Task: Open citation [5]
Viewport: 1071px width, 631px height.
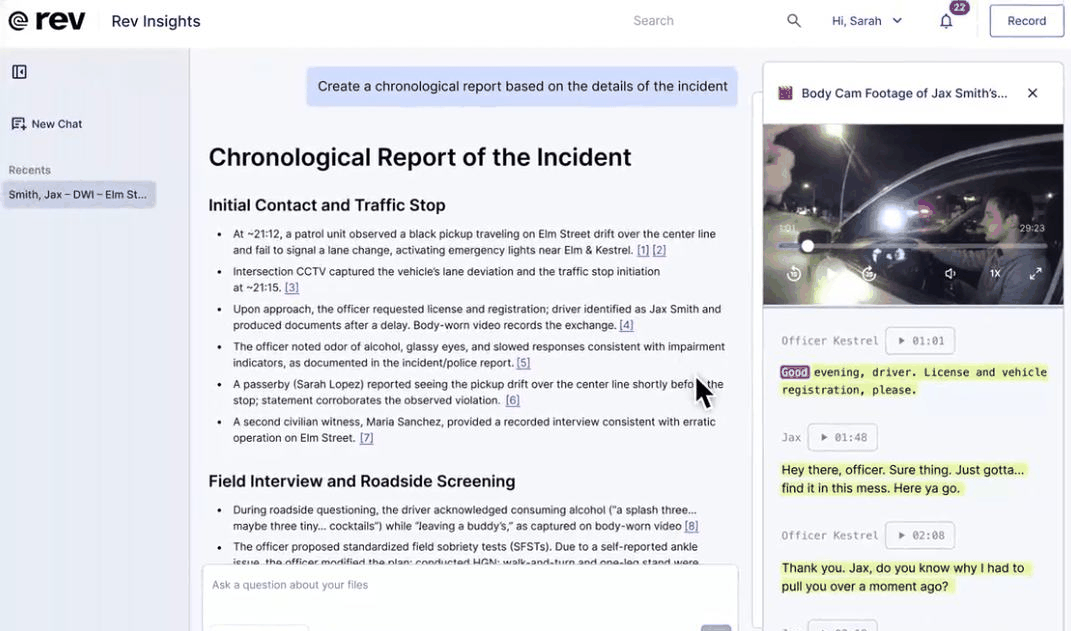Action: click(x=523, y=363)
